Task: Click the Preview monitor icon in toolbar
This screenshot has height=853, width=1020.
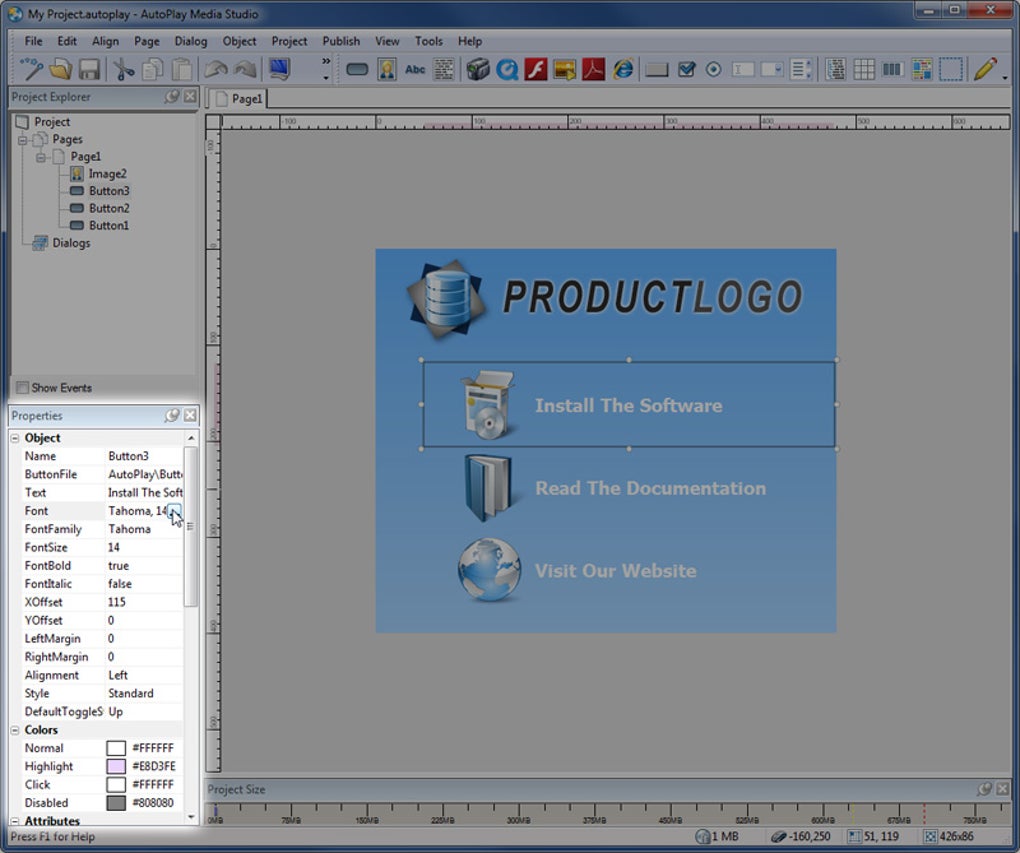Action: coord(279,69)
